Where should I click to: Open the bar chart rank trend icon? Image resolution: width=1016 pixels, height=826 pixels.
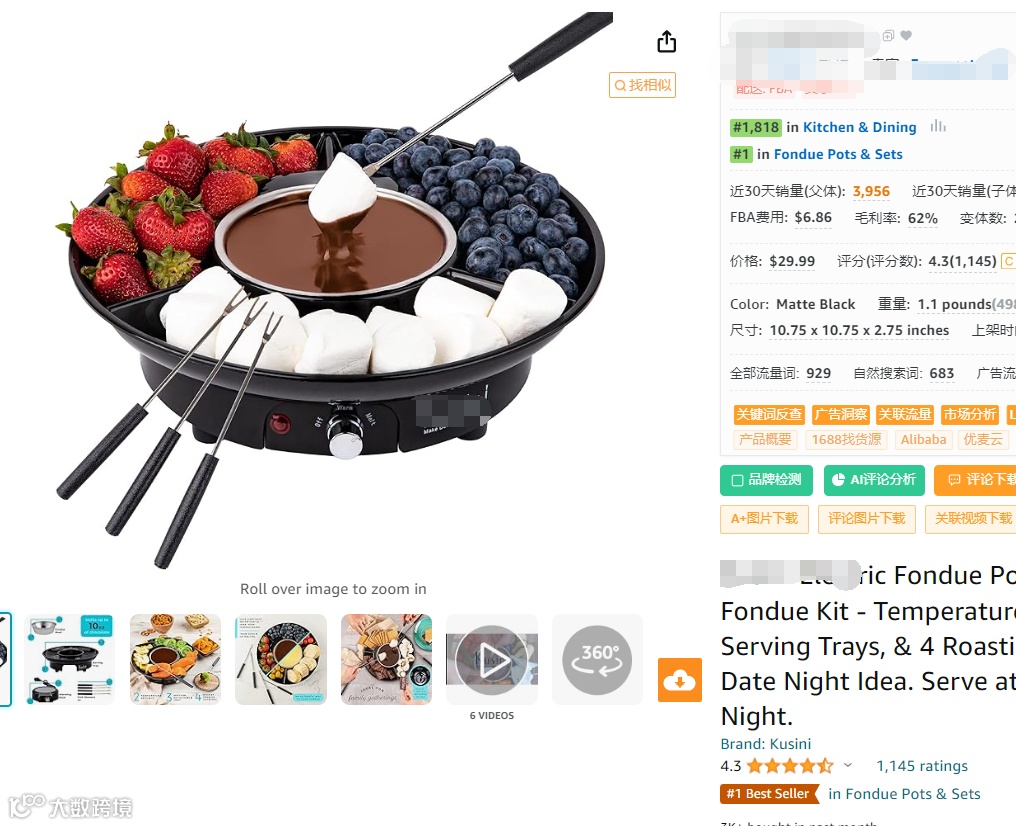(938, 126)
